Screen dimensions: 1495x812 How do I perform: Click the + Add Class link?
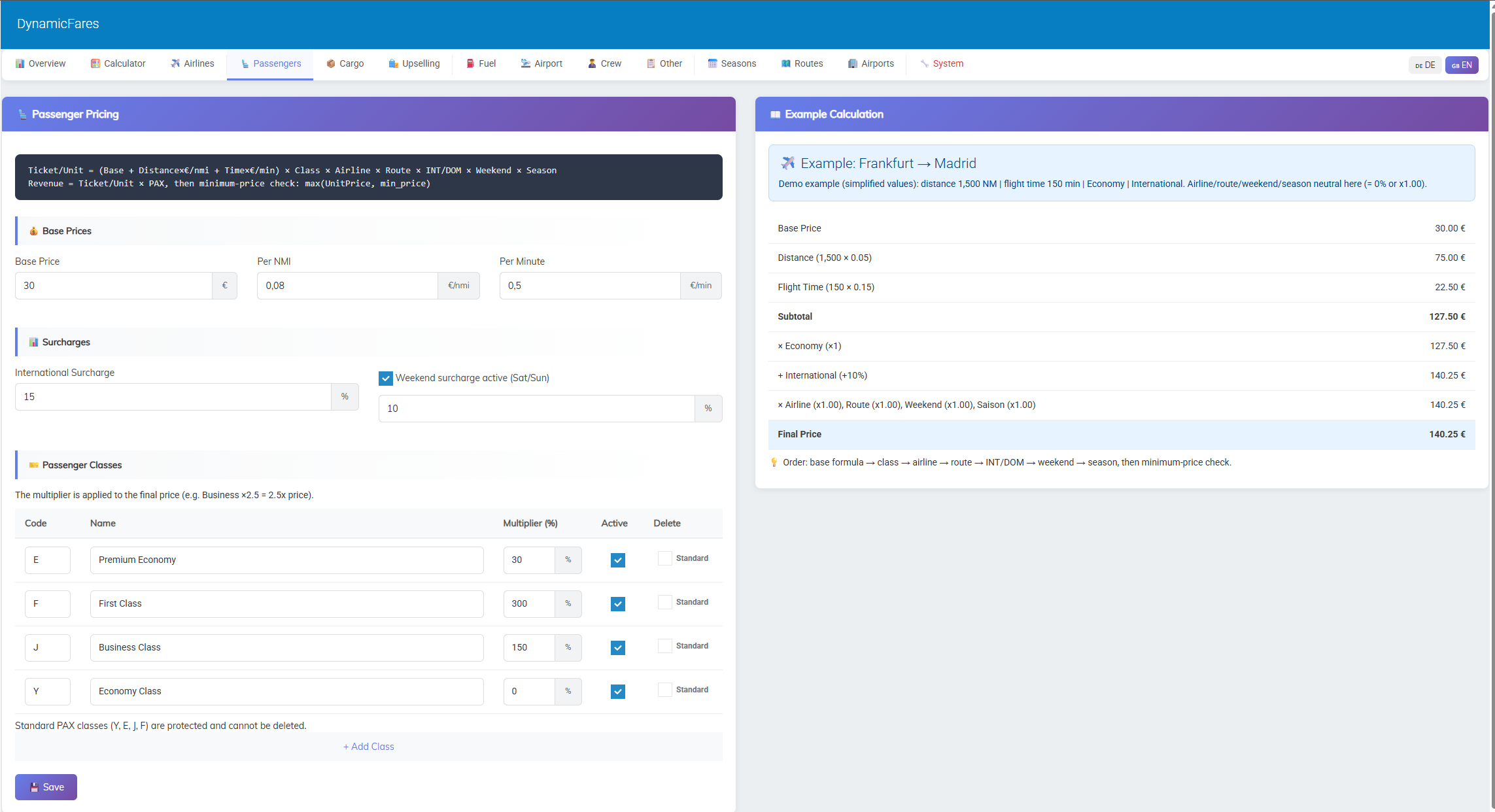(368, 747)
